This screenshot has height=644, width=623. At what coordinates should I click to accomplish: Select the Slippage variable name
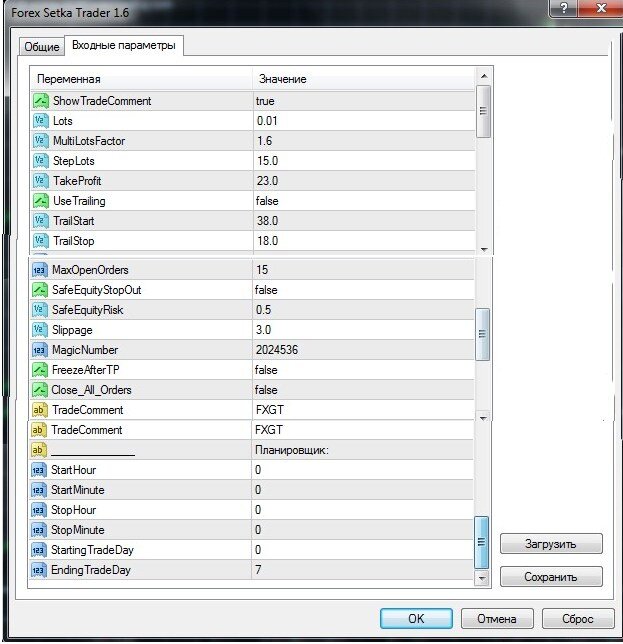[72, 330]
